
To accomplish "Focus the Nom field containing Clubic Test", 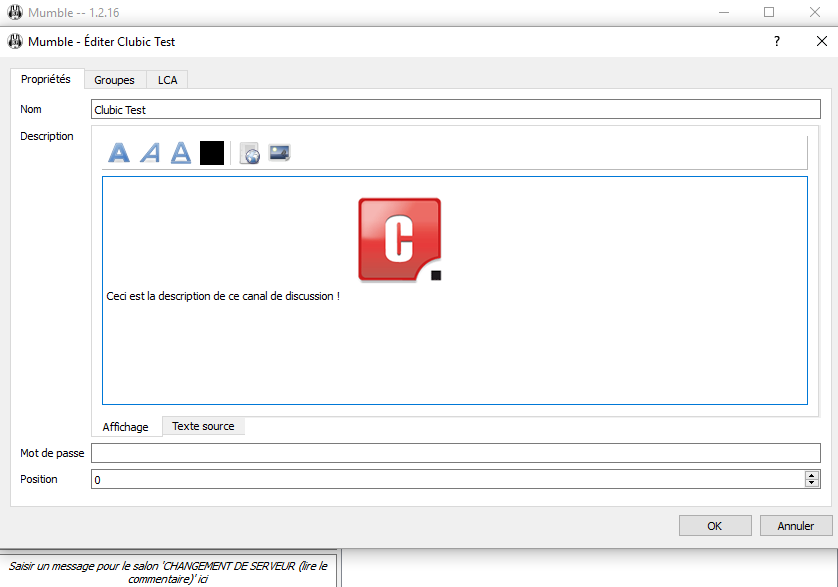I will pos(456,110).
